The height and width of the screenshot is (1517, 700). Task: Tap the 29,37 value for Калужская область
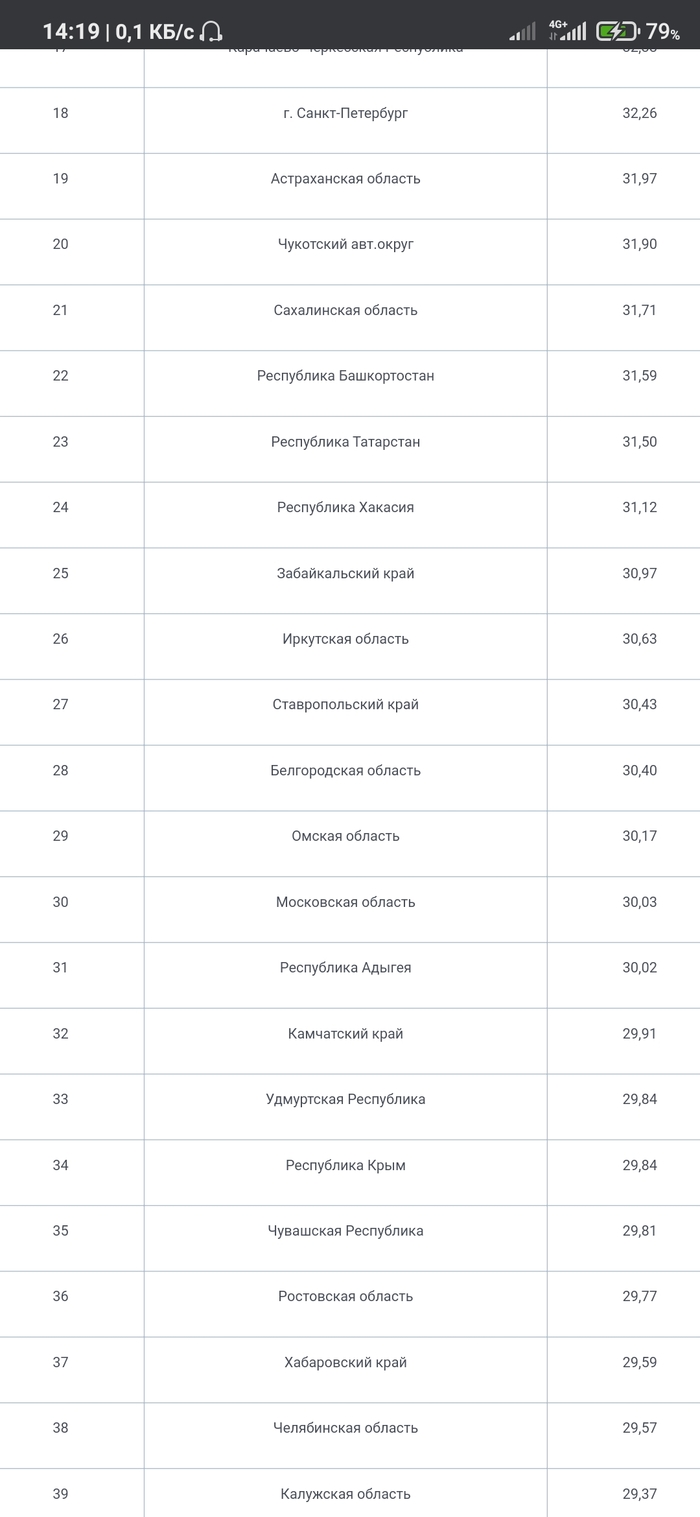tap(640, 1494)
